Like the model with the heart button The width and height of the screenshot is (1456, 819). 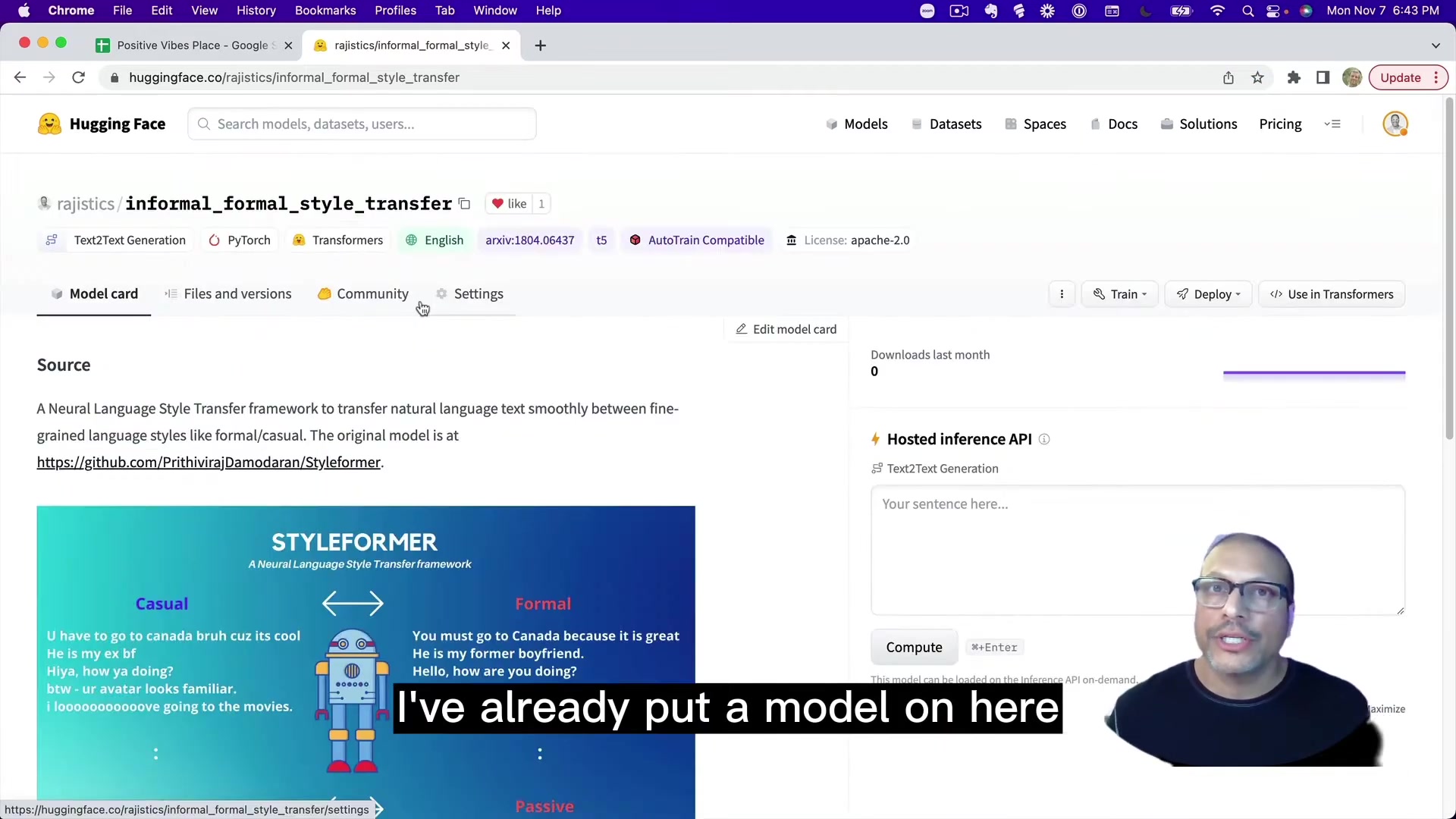[509, 204]
